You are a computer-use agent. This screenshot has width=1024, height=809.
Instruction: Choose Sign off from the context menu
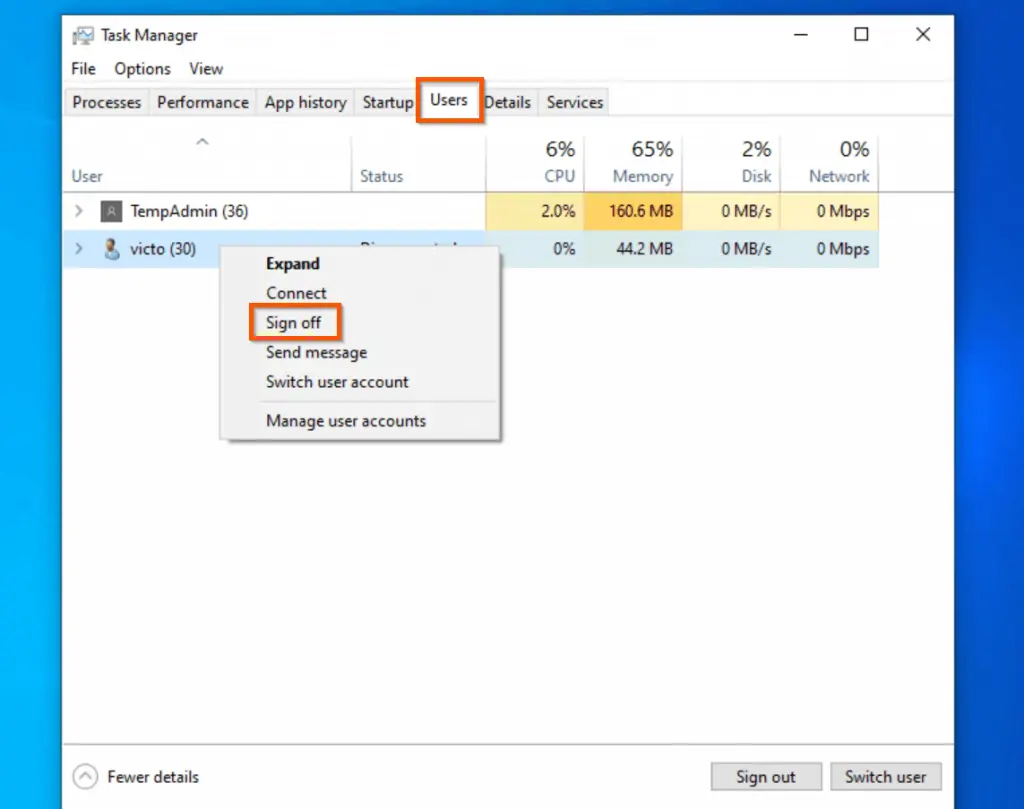coord(293,322)
